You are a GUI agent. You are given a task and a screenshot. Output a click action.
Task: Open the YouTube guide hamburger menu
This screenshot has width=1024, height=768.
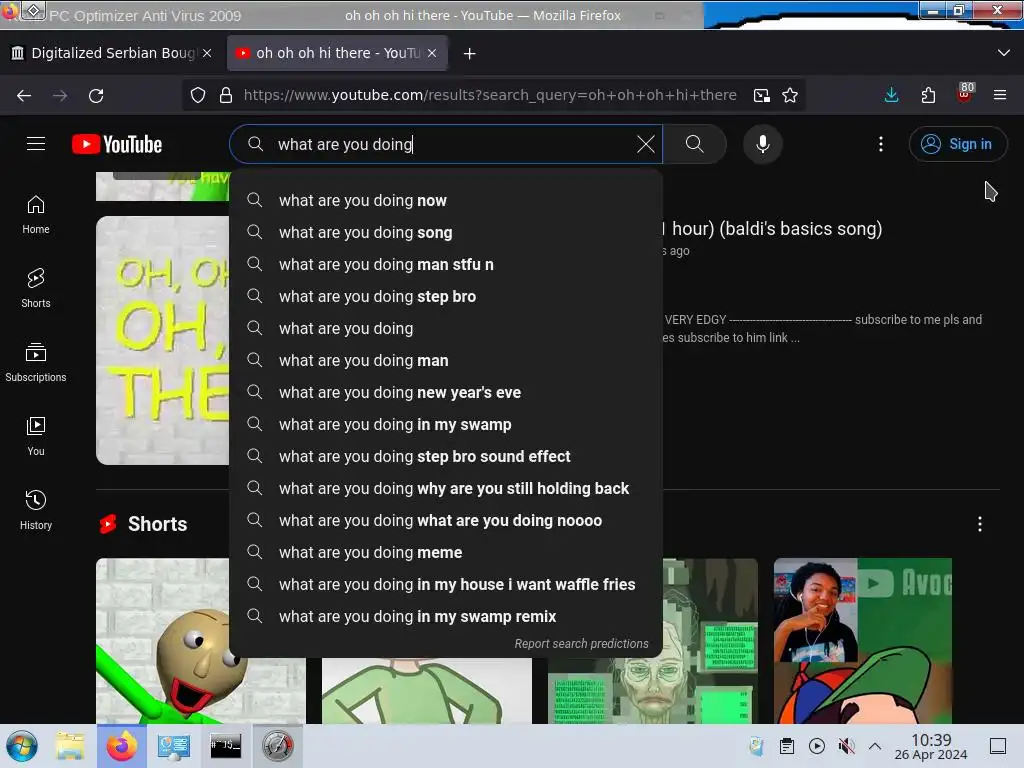(x=36, y=144)
